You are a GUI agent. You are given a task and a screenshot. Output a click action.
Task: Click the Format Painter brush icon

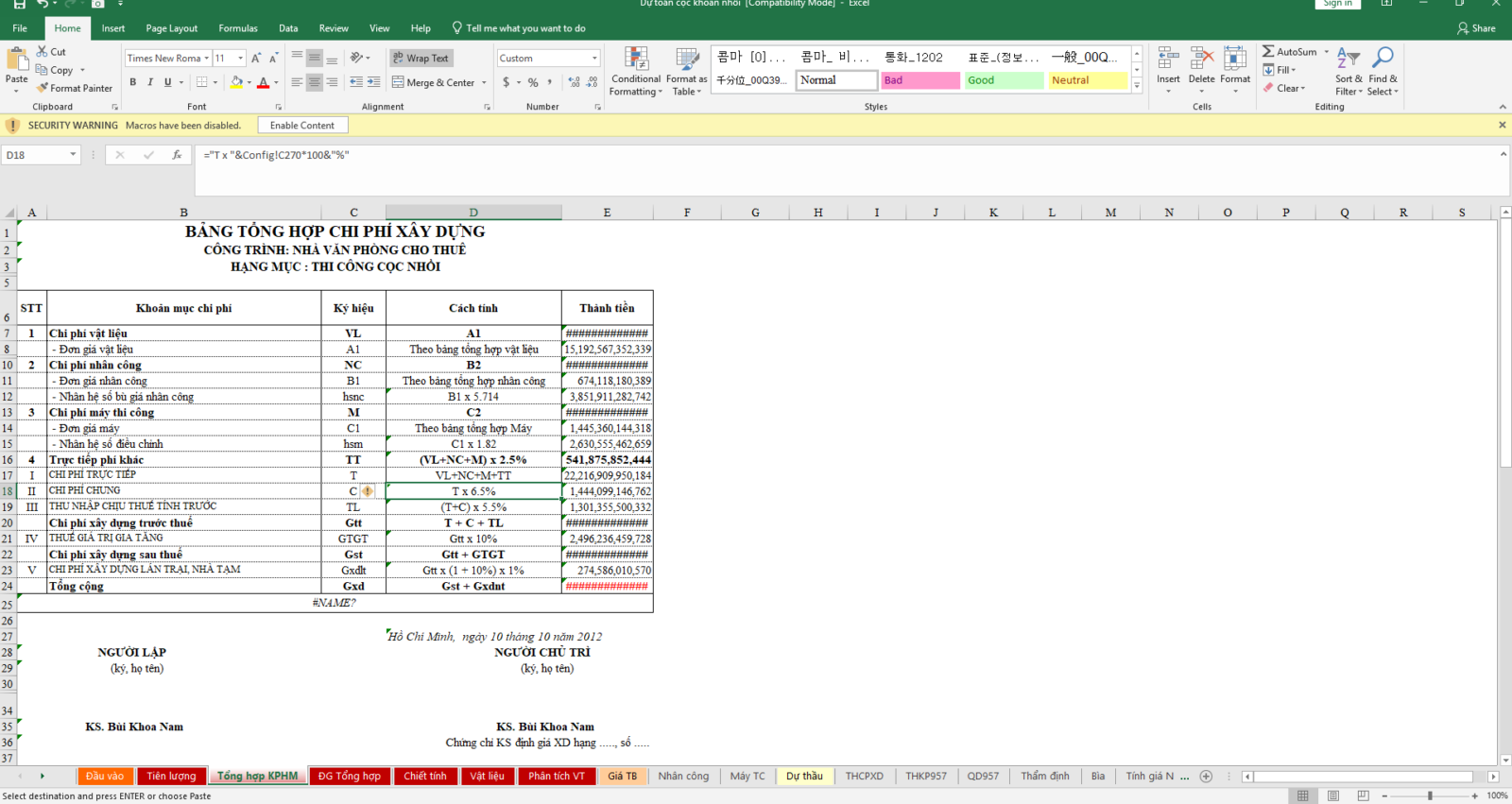(43, 88)
